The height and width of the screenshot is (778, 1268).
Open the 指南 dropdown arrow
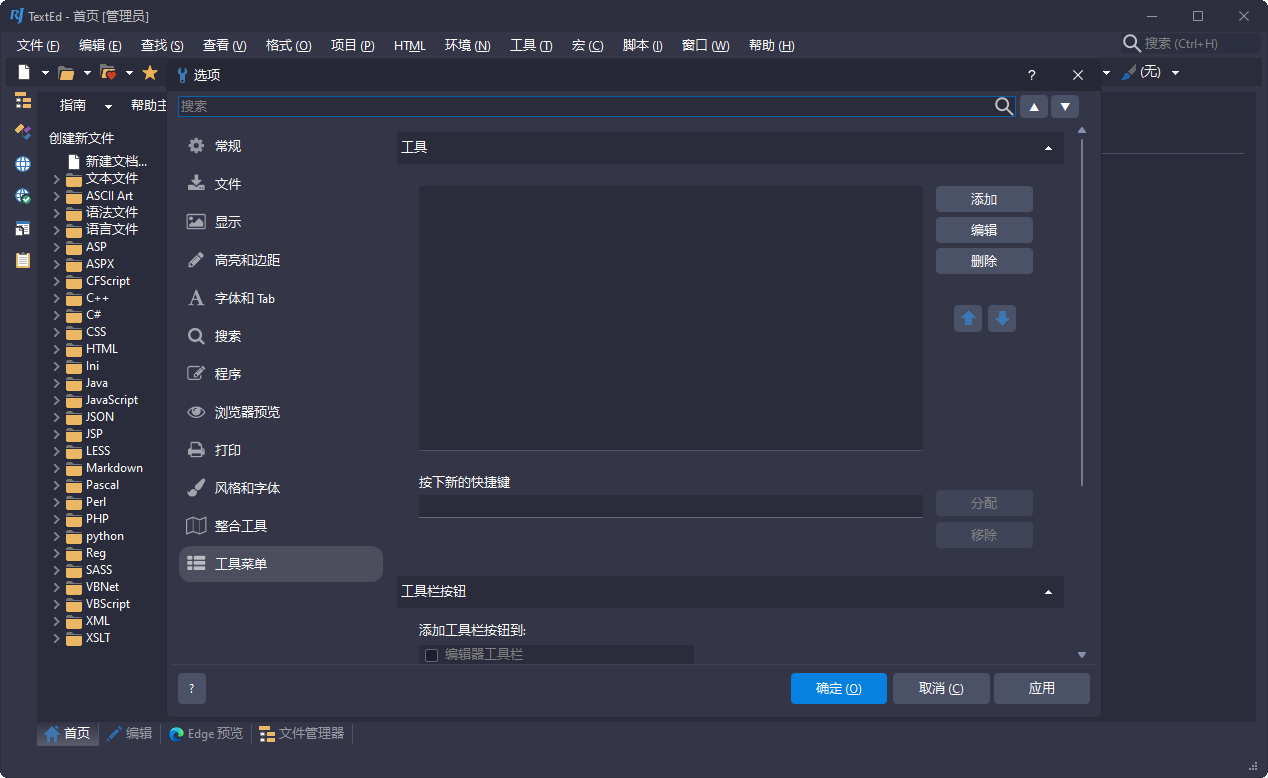point(108,106)
